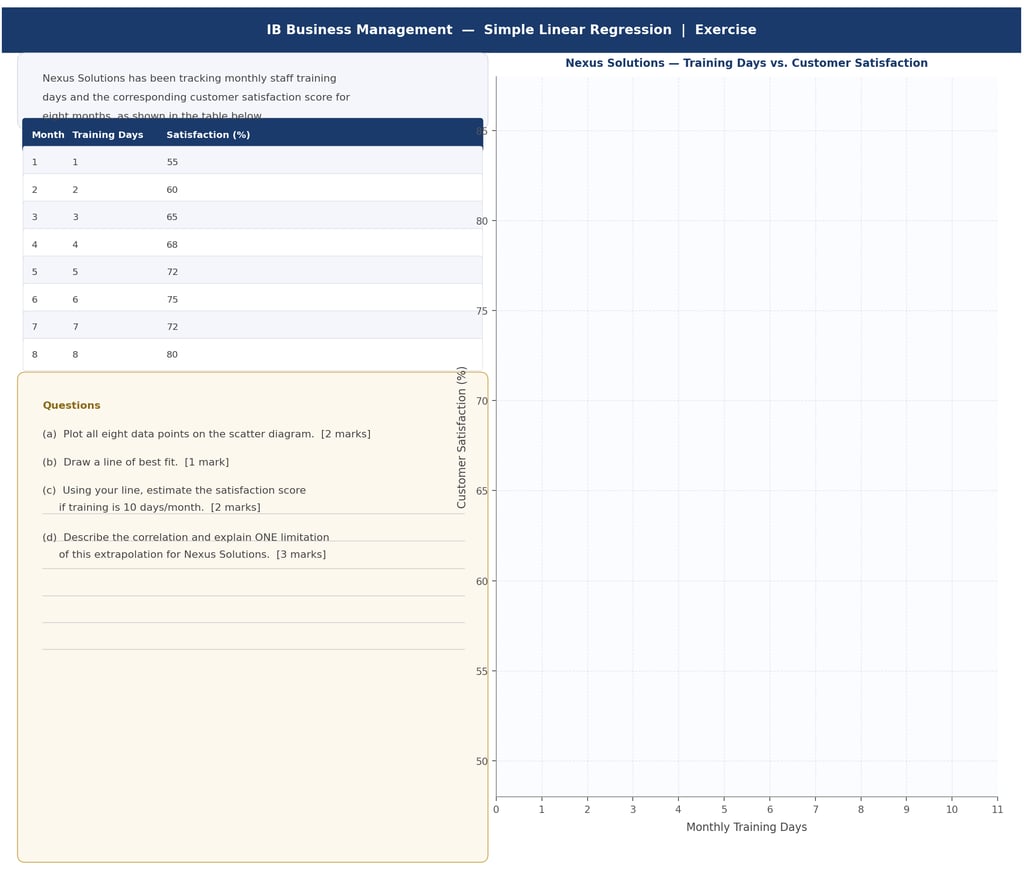1024x878 pixels.
Task: Click the 'Monthly Training Days' x-axis label
Action: click(746, 827)
